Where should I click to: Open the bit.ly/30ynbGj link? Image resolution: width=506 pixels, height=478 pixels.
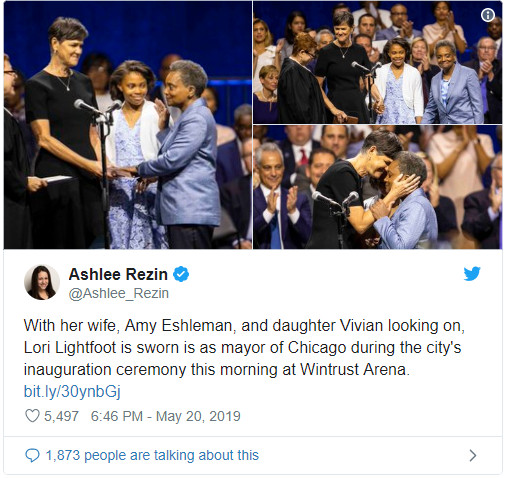tap(72, 391)
